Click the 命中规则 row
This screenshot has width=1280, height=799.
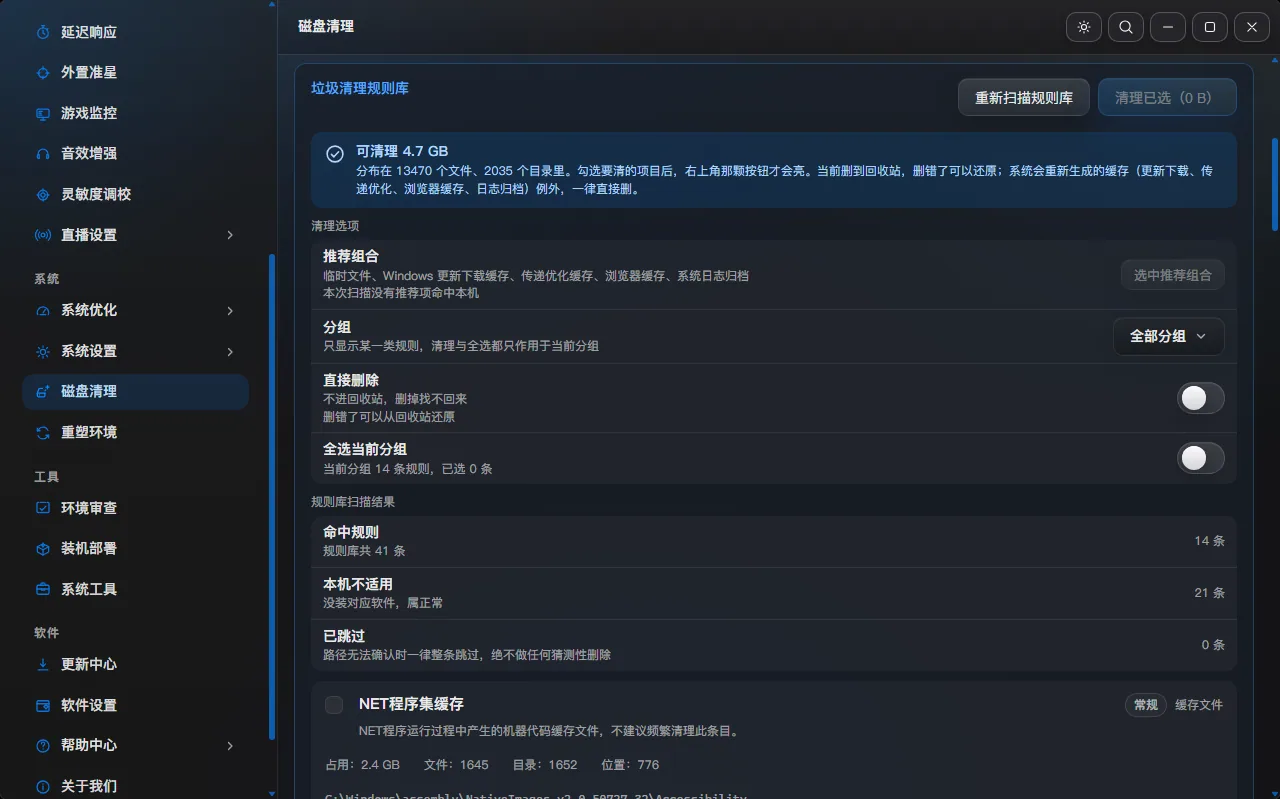pos(773,541)
